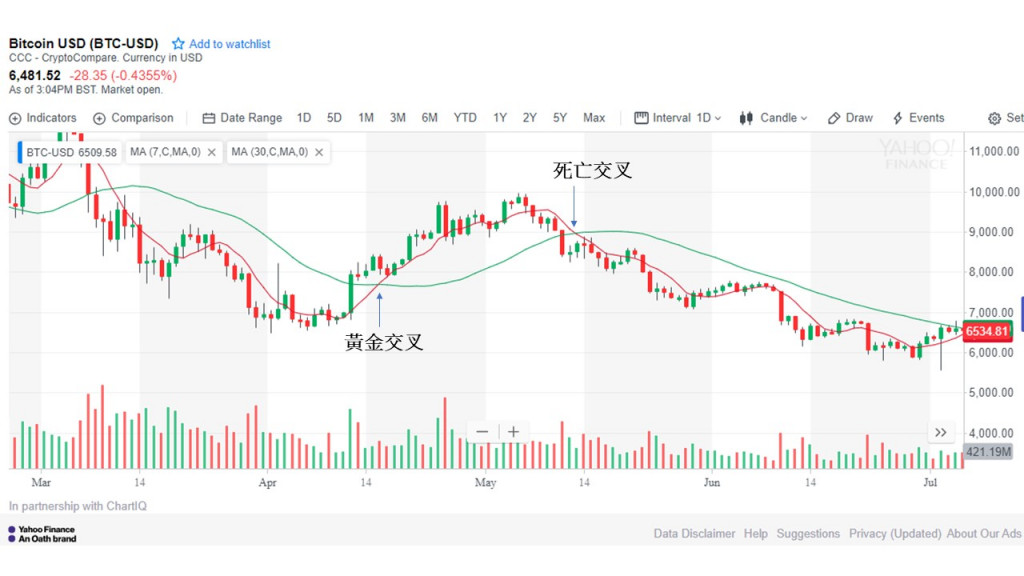
Task: Select the MA (7,C,MA,0) legend label
Action: pyautogui.click(x=165, y=152)
